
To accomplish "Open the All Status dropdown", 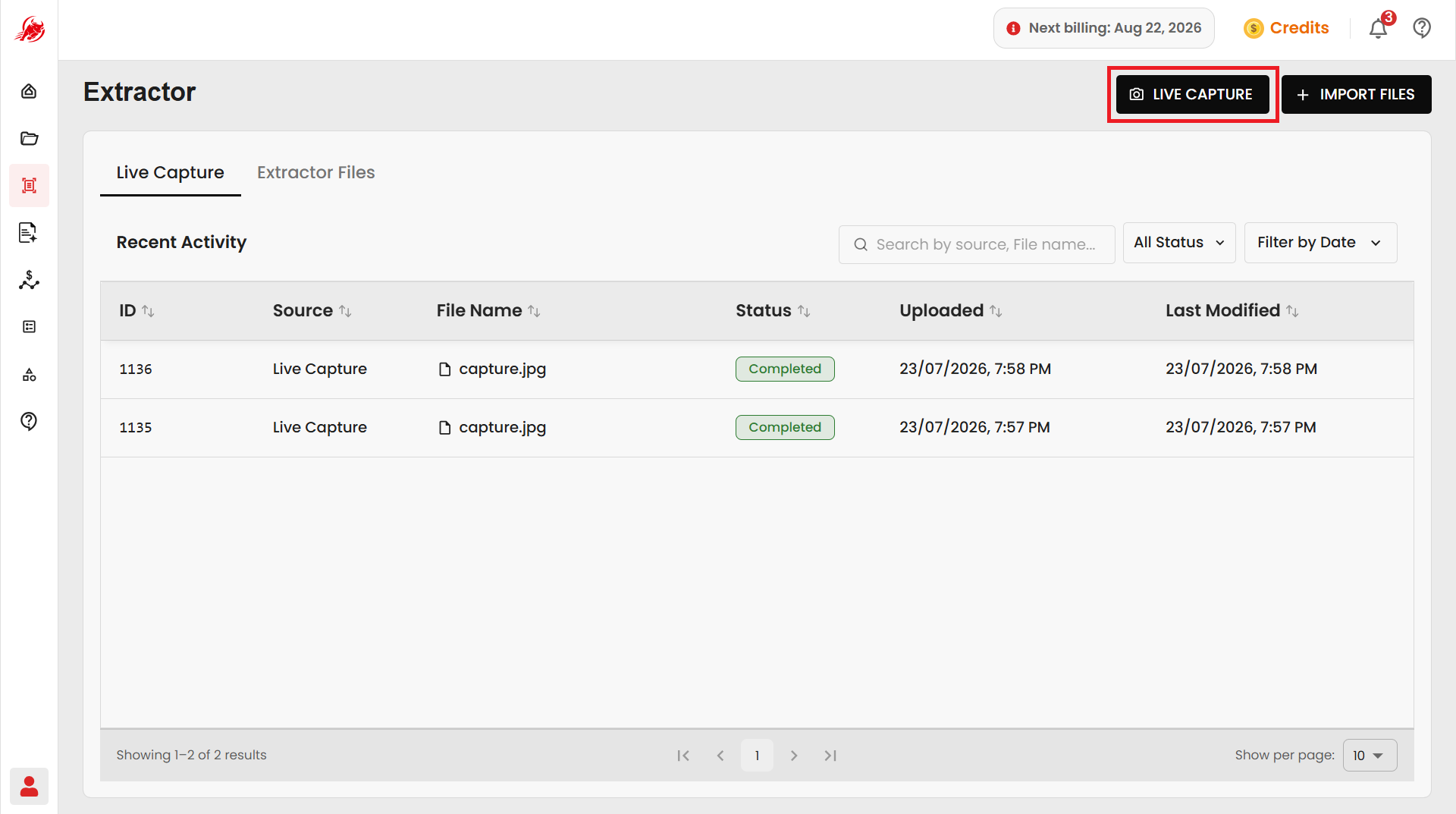I will (x=1179, y=243).
